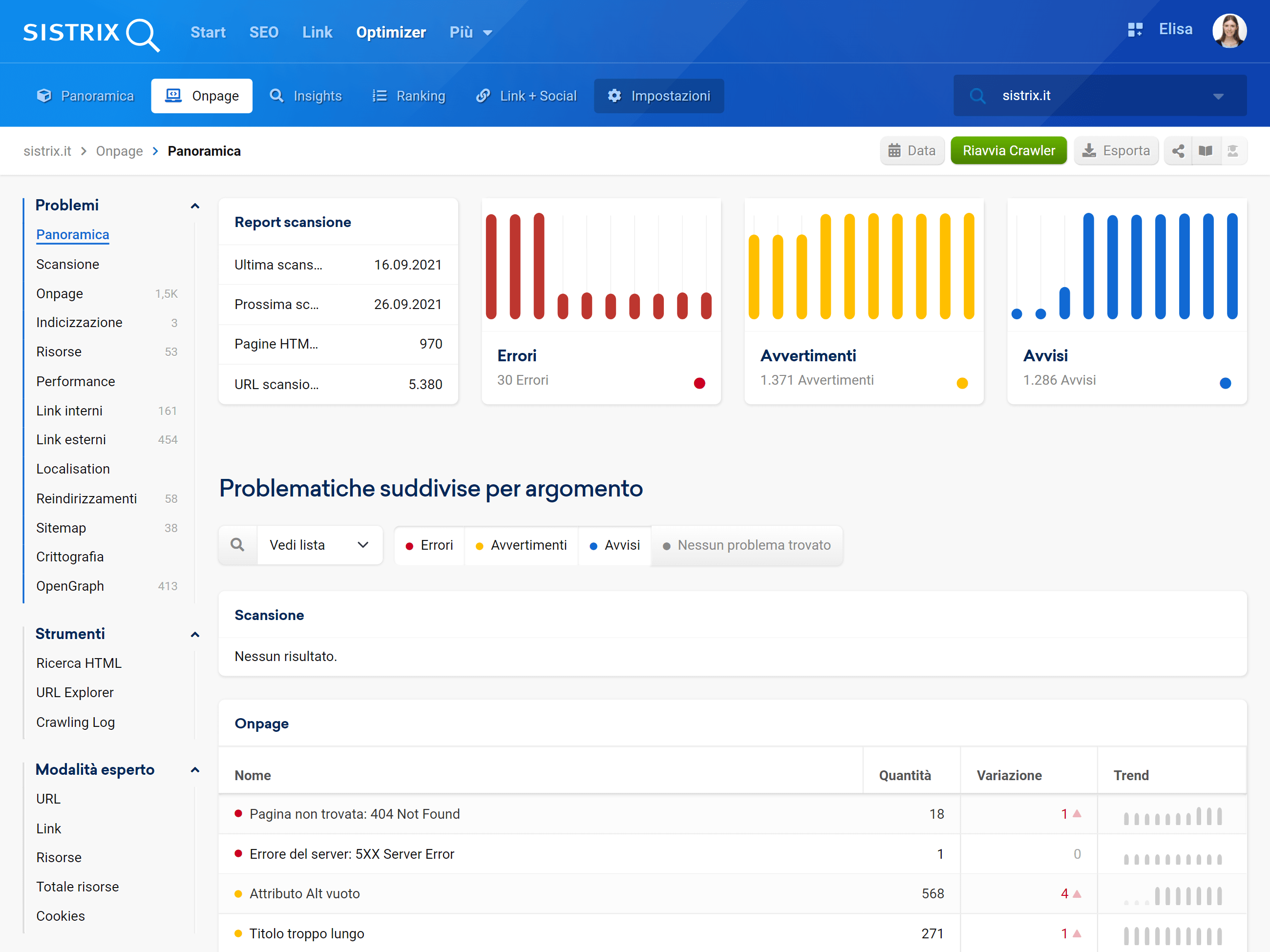The height and width of the screenshot is (952, 1270).
Task: Select Optimizer in top navigation
Action: (x=390, y=33)
